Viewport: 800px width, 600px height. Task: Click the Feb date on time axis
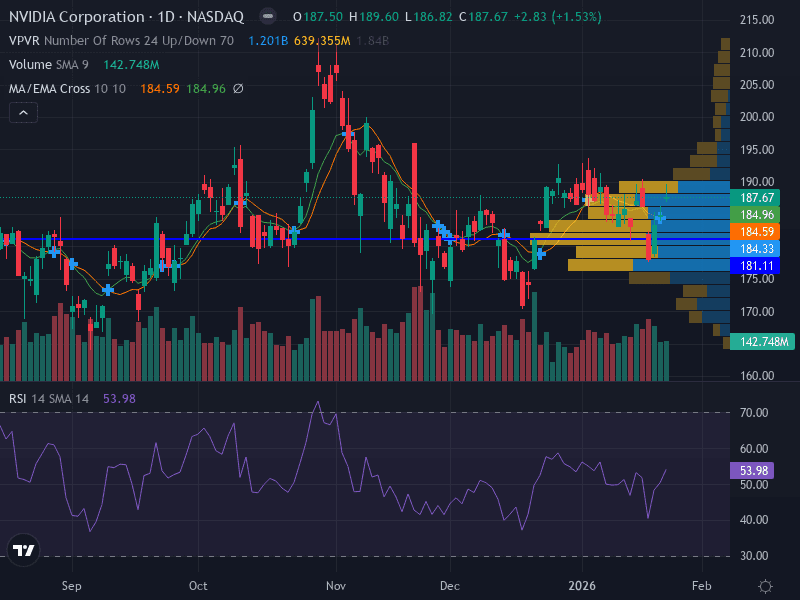(x=702, y=586)
